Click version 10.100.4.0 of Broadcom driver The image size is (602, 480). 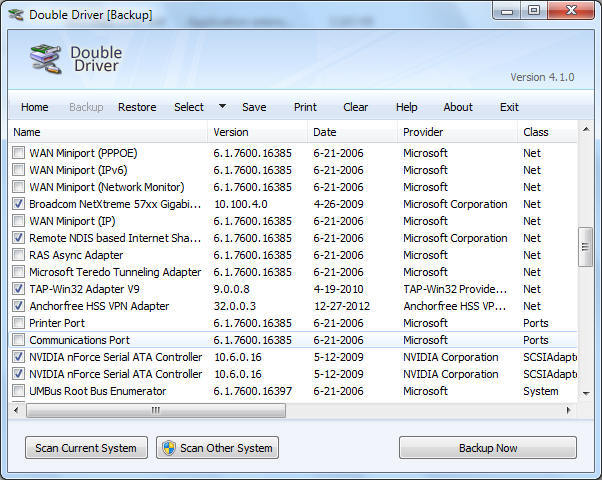click(241, 204)
